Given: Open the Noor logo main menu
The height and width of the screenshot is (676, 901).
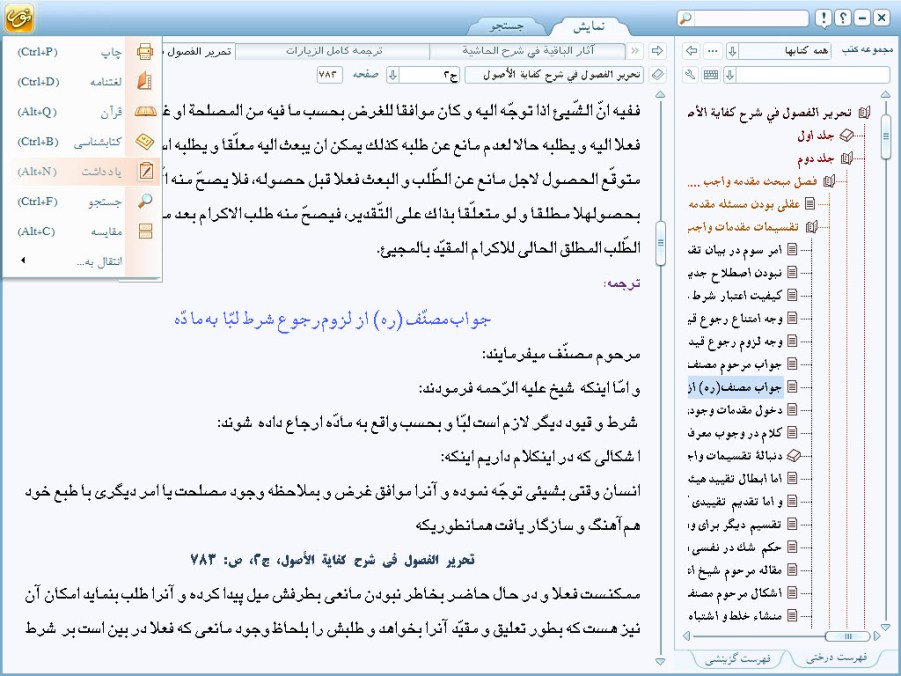Looking at the screenshot, I should pos(18,18).
